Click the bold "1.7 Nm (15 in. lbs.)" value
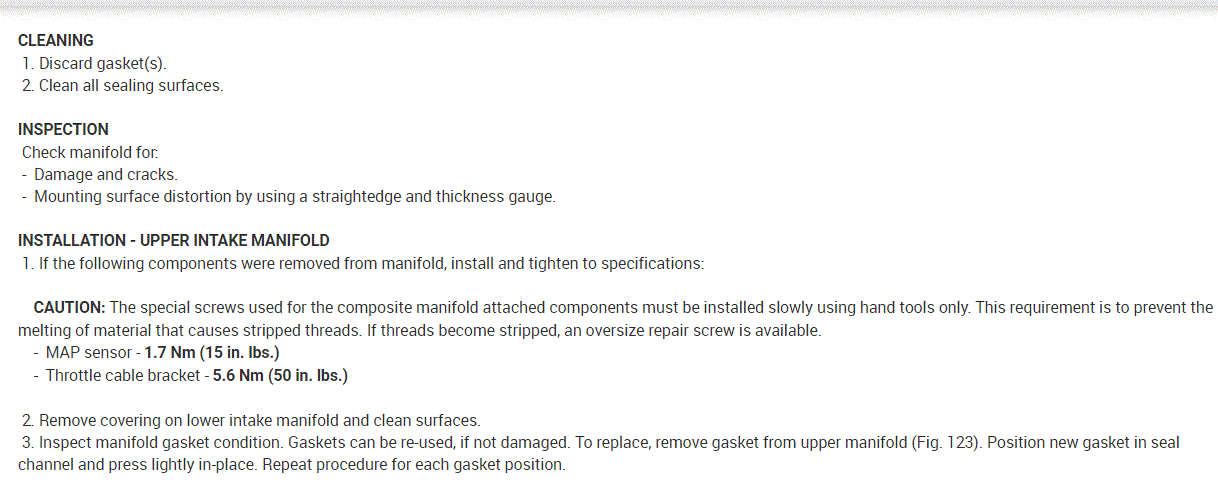The height and width of the screenshot is (496, 1218). coord(211,353)
